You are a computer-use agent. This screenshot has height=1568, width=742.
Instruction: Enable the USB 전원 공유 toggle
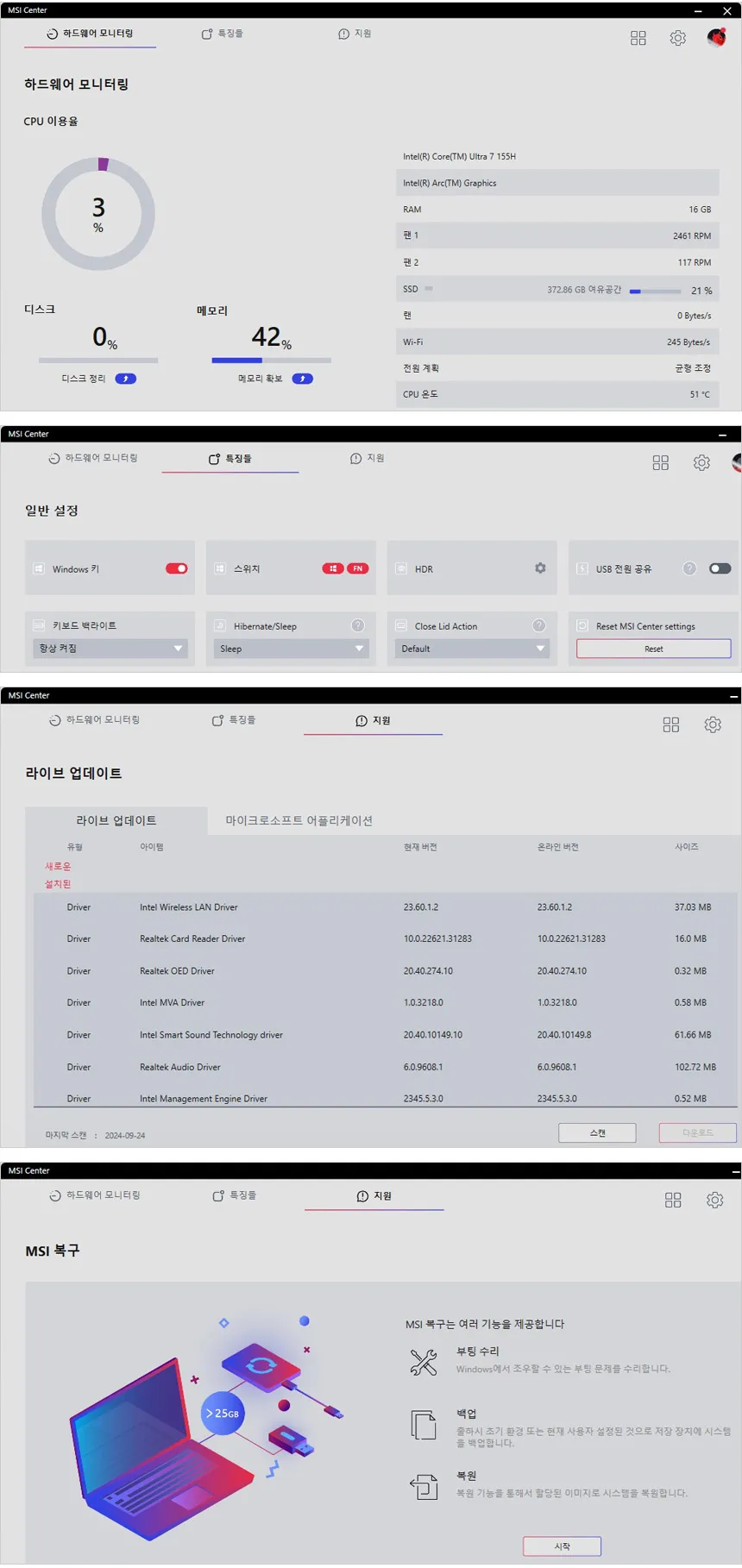(x=720, y=568)
